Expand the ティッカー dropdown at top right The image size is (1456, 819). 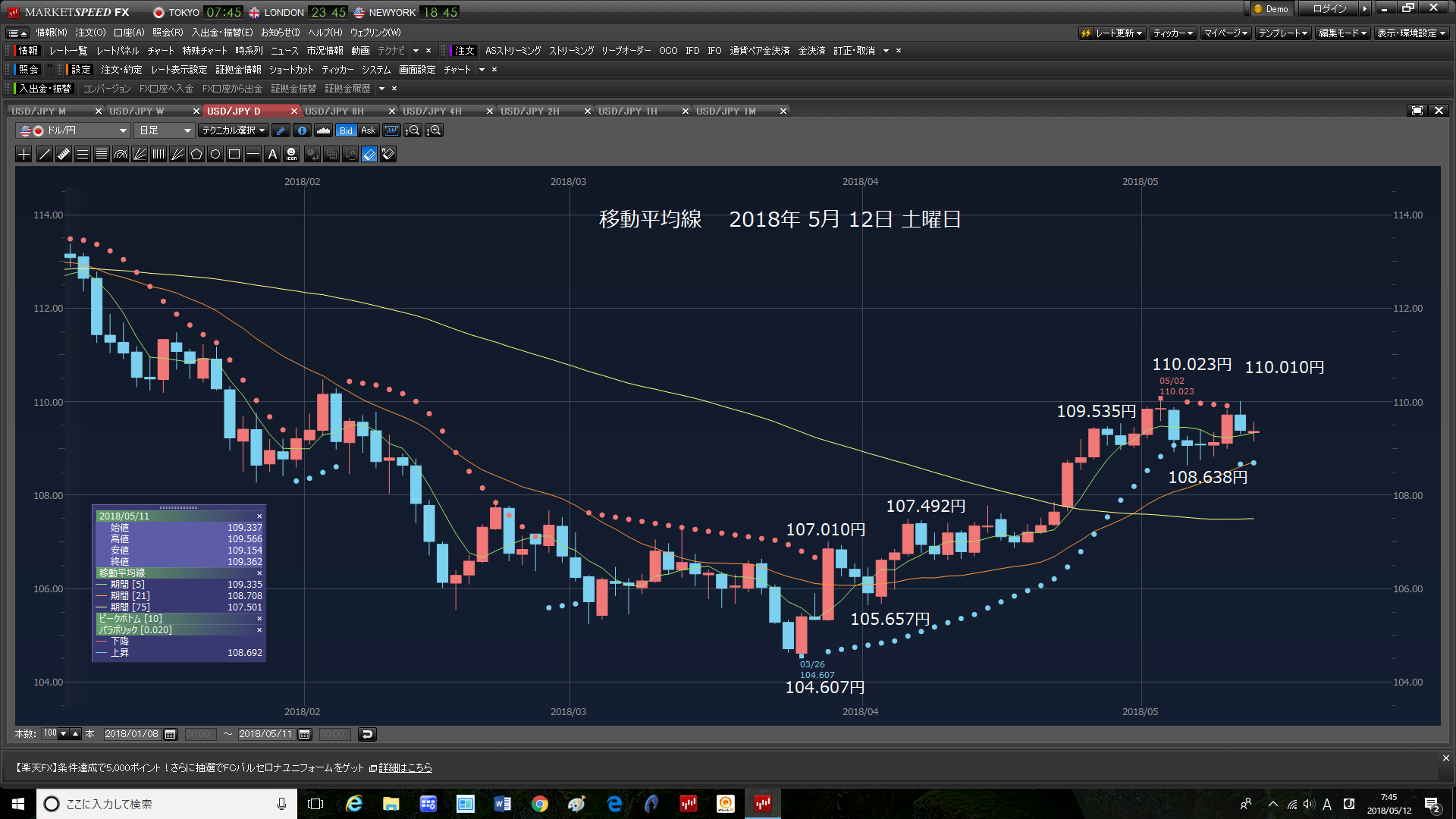pyautogui.click(x=1172, y=33)
